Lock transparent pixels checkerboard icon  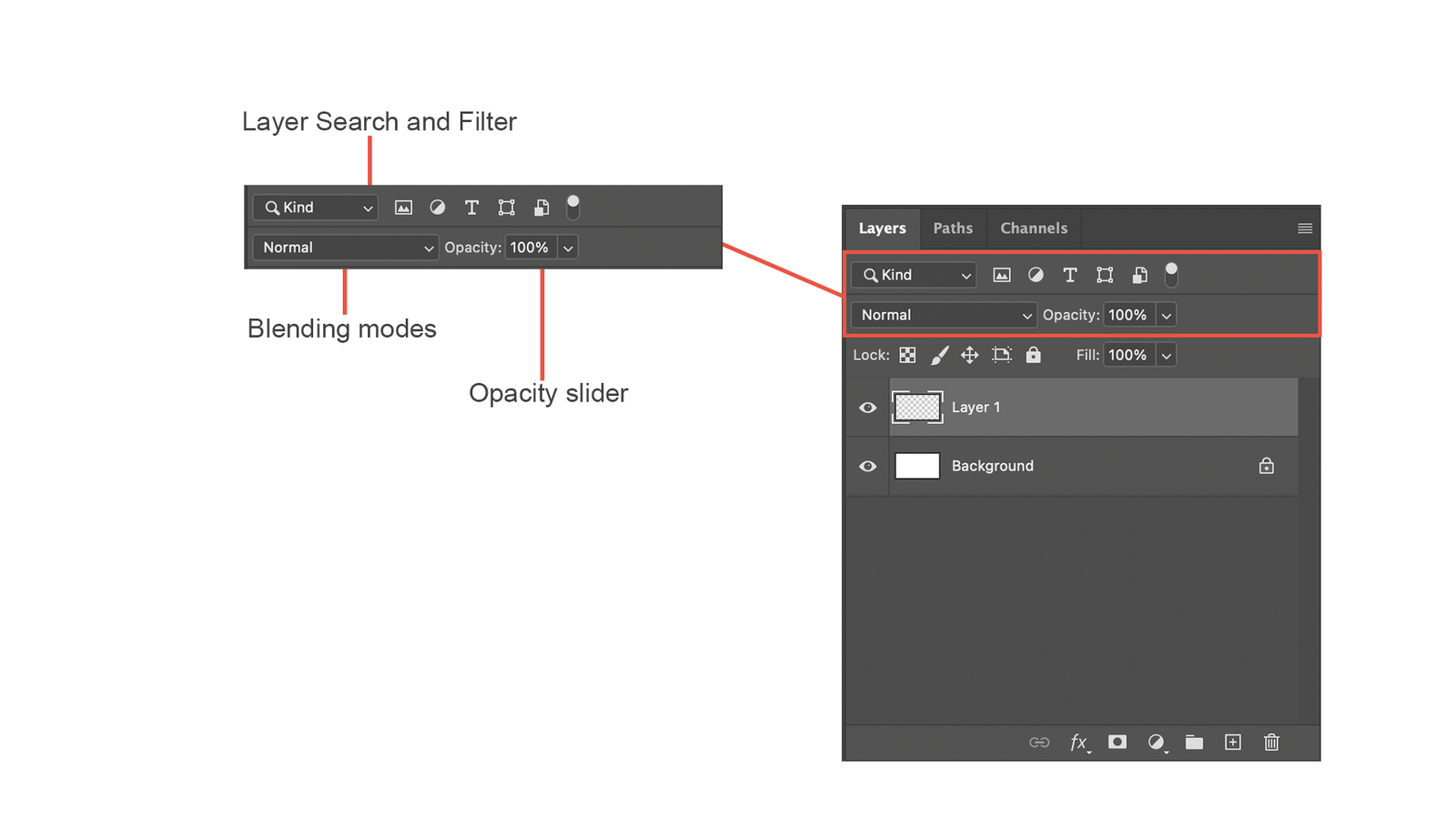click(907, 355)
